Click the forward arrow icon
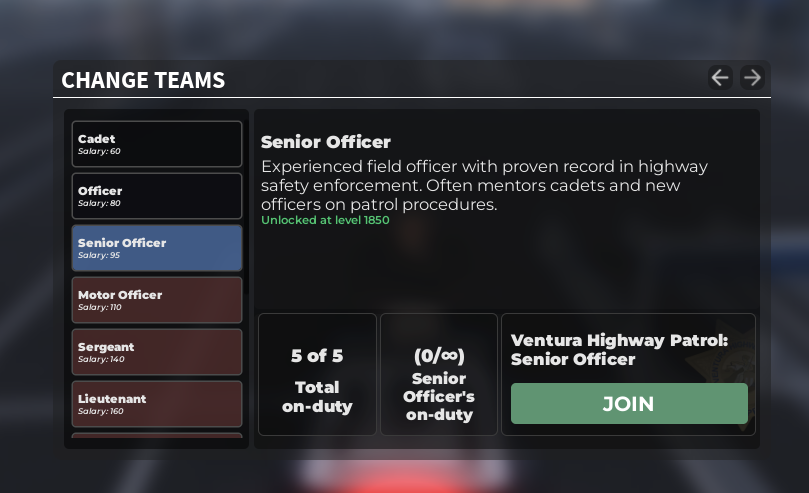809x493 pixels. (752, 77)
